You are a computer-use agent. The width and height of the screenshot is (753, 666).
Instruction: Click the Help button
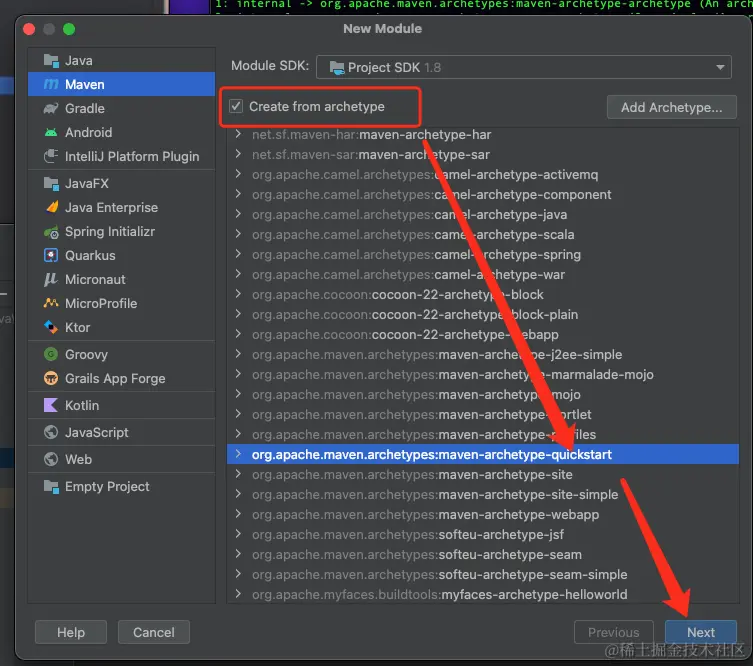click(71, 632)
